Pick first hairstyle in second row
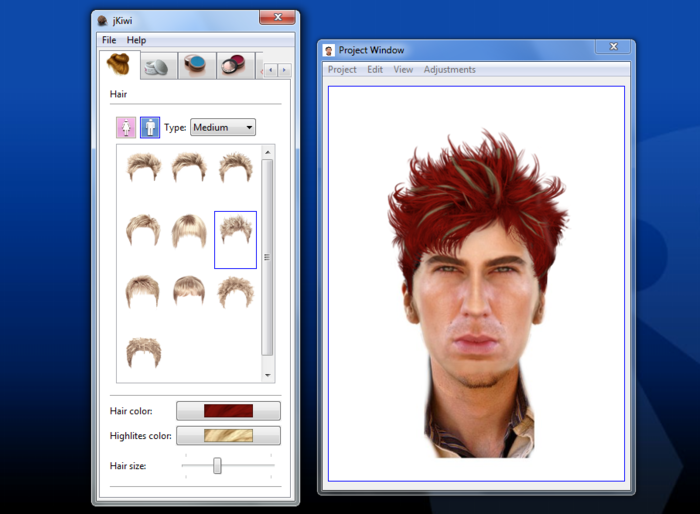The height and width of the screenshot is (514, 700). click(x=143, y=230)
